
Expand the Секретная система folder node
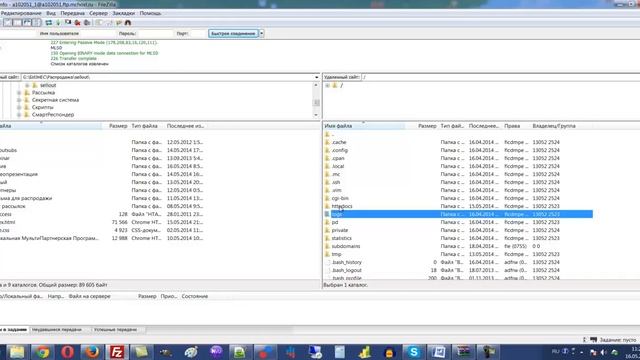pos(19,100)
